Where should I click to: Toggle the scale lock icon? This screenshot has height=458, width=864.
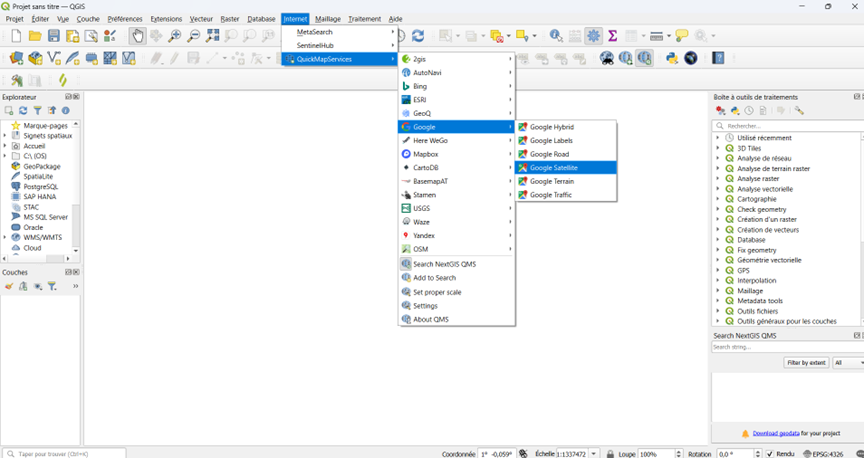(610, 453)
